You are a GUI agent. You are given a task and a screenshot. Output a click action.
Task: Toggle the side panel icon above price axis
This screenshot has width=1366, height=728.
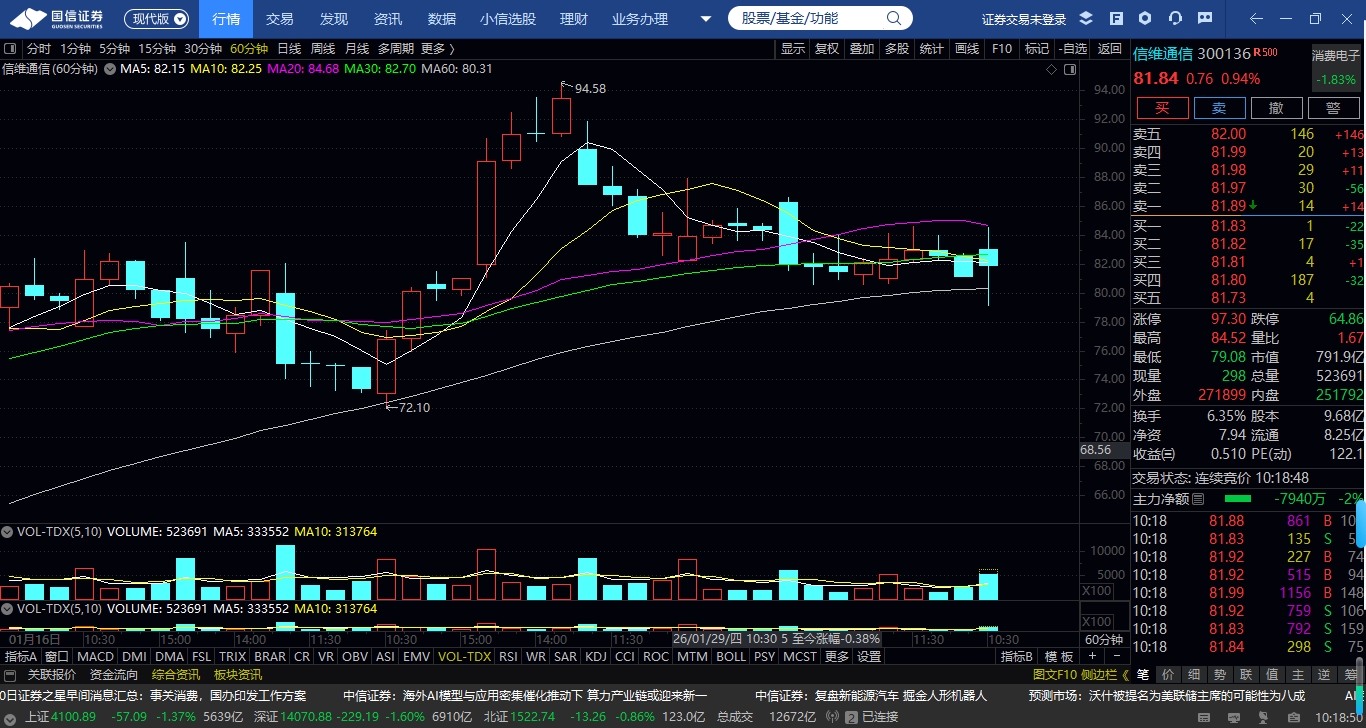point(1070,69)
